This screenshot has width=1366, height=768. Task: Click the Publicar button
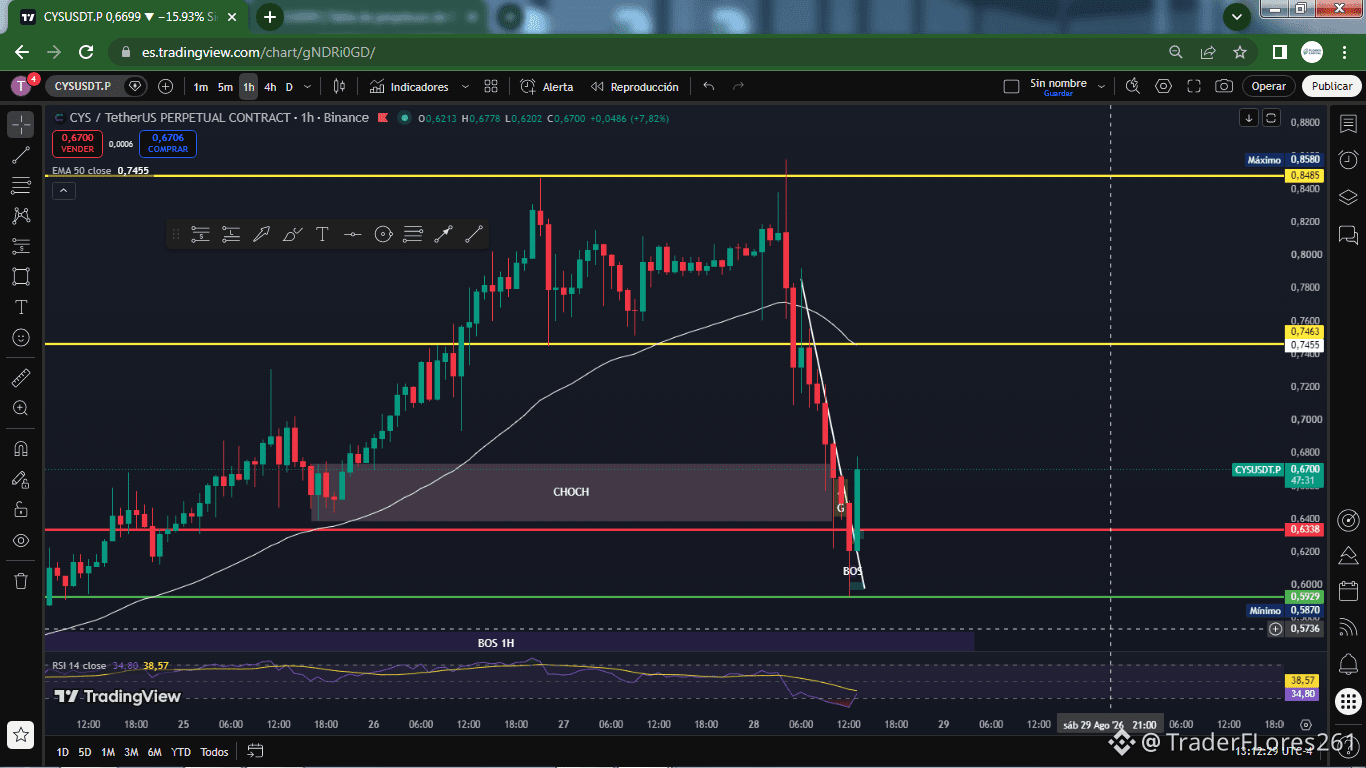(1332, 87)
